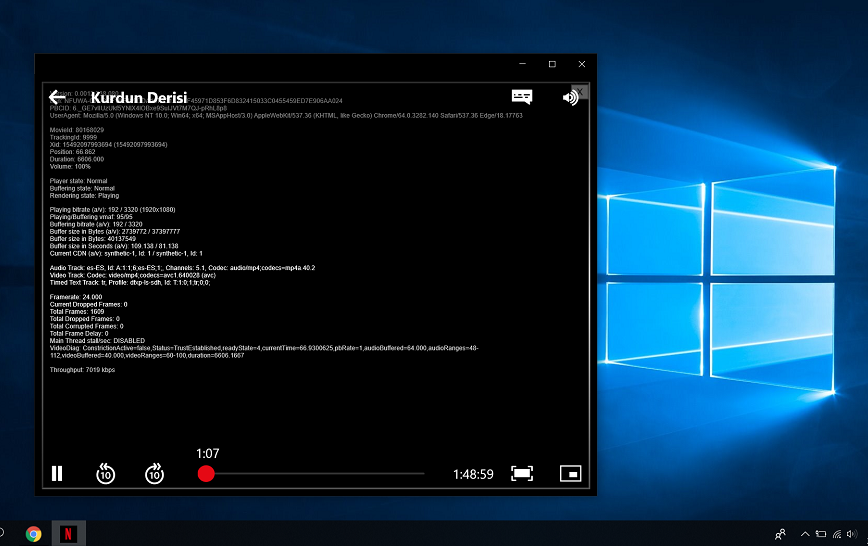Go back using the left arrow icon
The image size is (868, 546).
coord(57,97)
